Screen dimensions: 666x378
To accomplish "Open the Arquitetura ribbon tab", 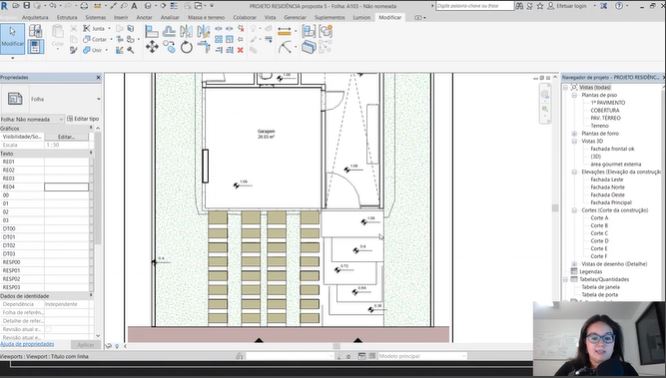I will pyautogui.click(x=35, y=17).
